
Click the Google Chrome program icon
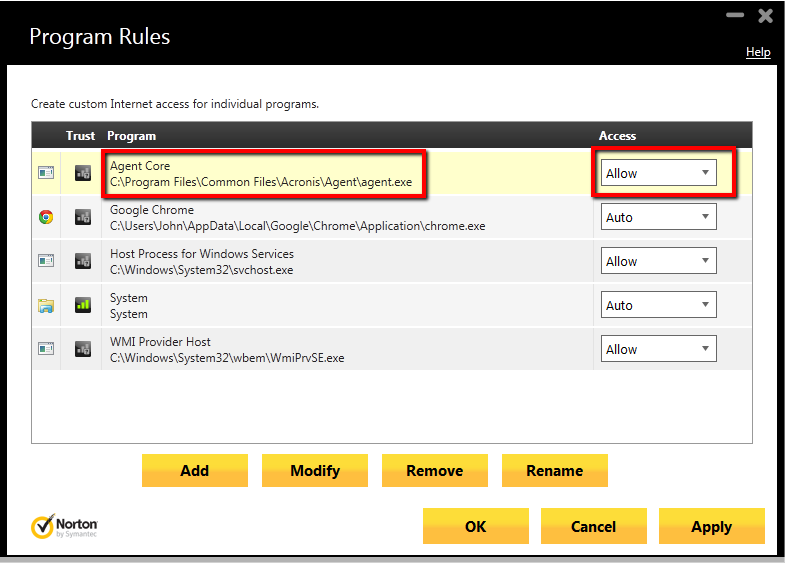click(x=46, y=217)
